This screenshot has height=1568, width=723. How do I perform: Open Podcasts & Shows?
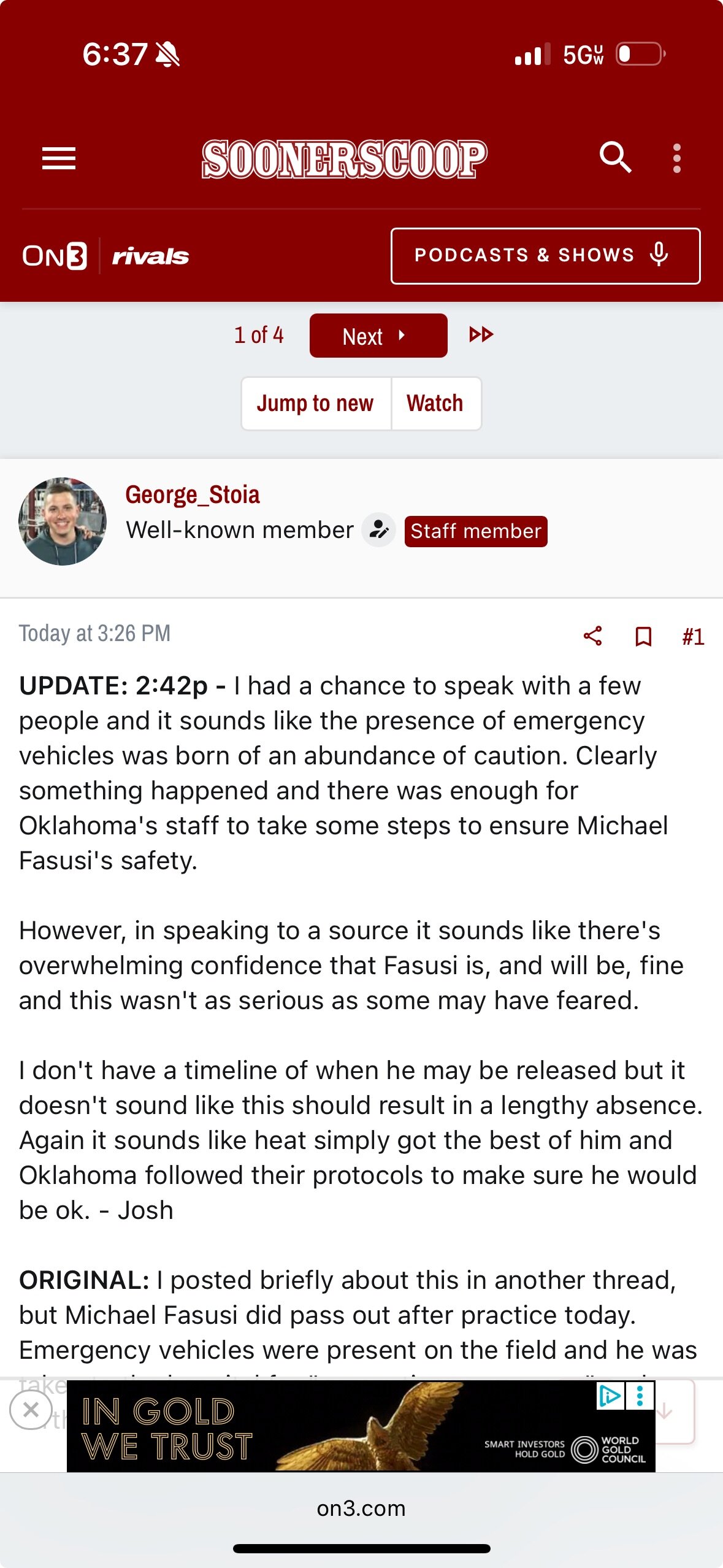545,256
